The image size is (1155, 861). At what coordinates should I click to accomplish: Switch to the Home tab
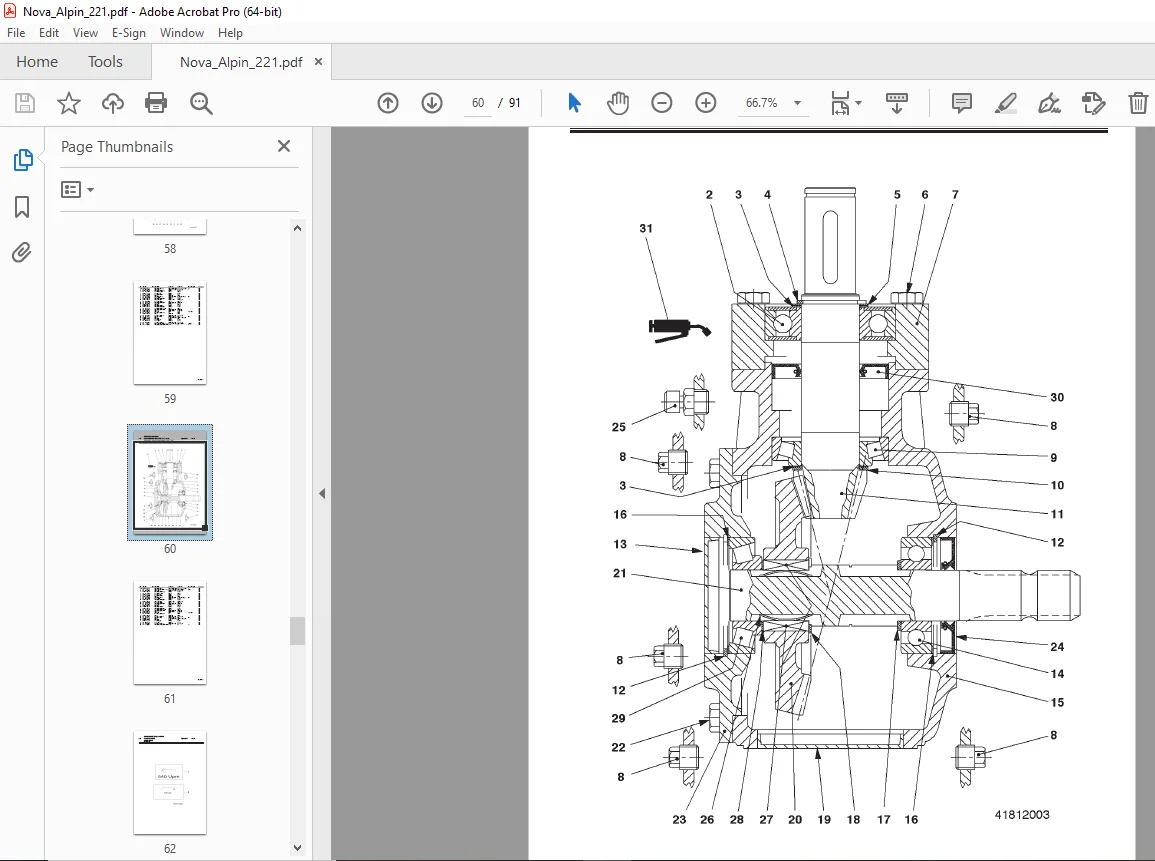click(x=37, y=62)
